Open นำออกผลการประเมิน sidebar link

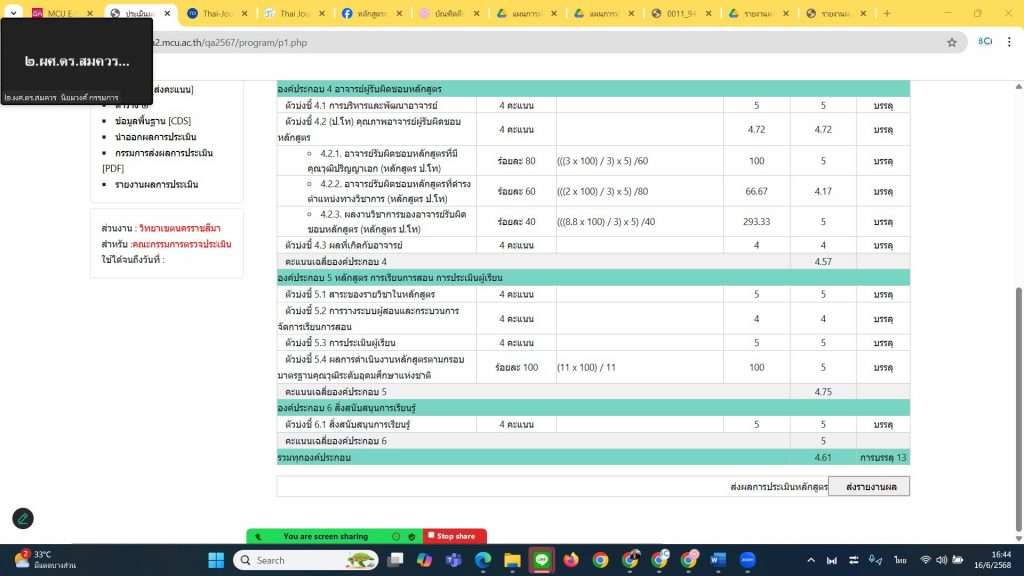[155, 136]
